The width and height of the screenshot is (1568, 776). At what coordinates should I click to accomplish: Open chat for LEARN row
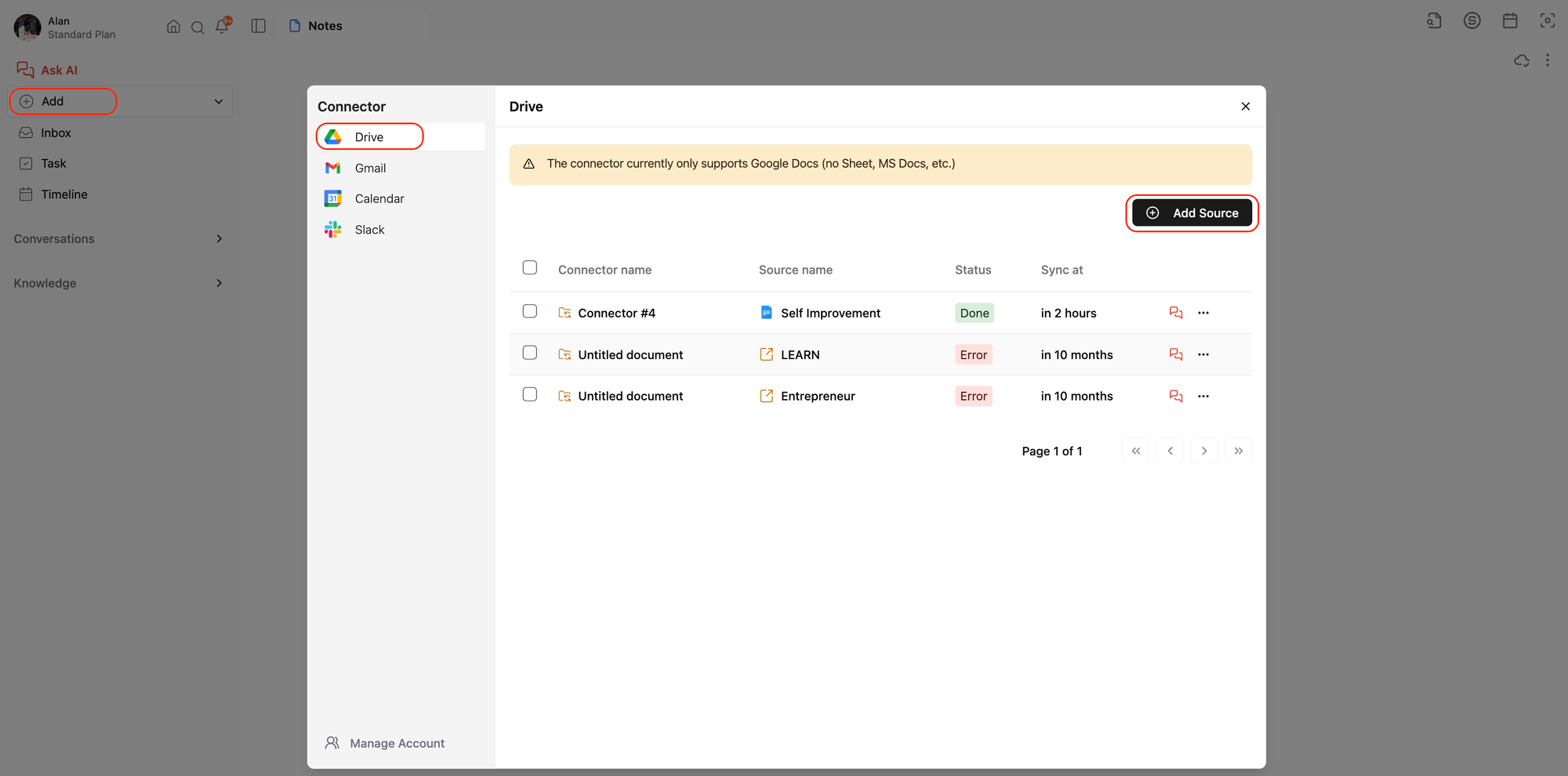[1176, 354]
